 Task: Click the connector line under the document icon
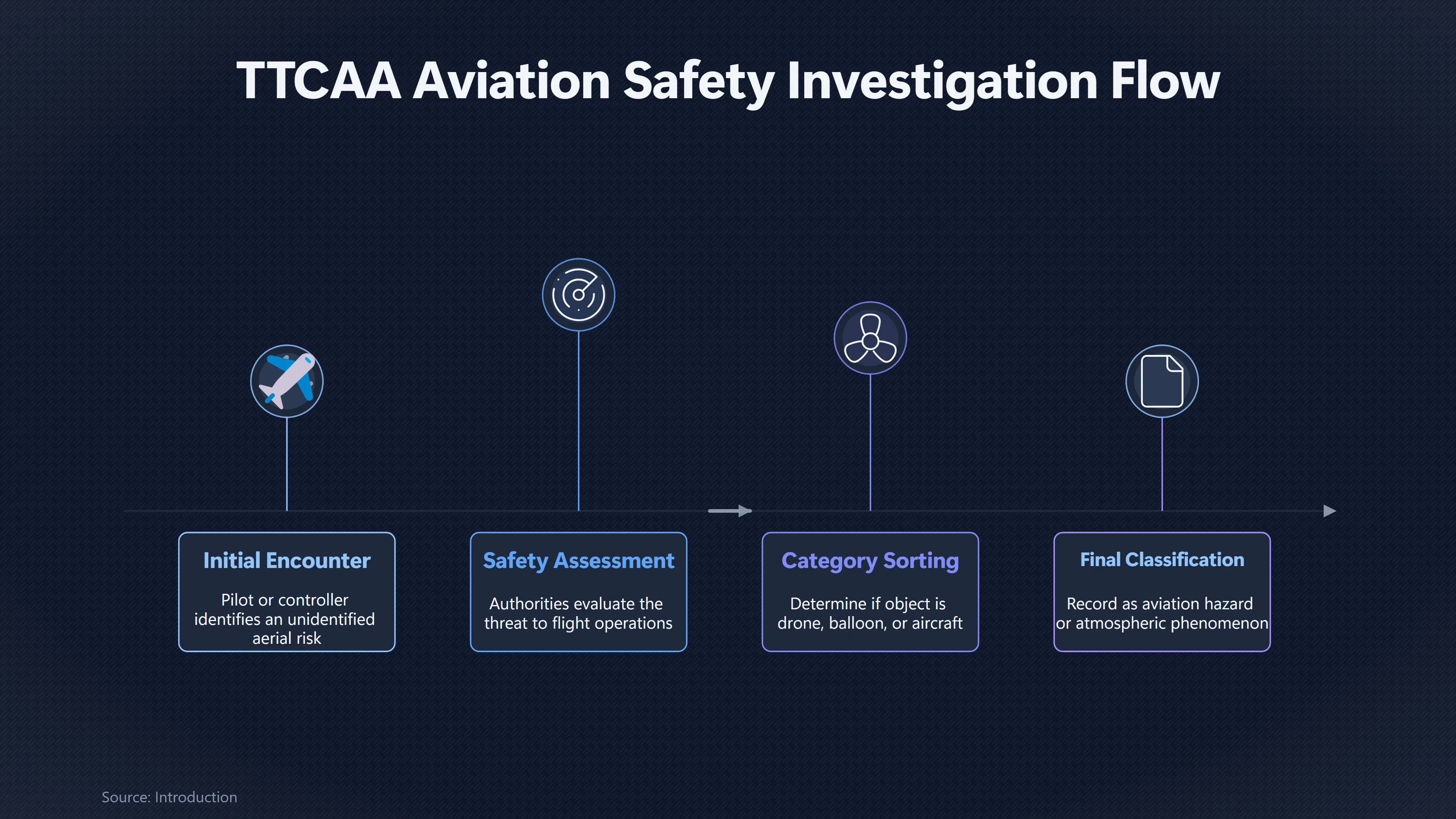[1162, 464]
